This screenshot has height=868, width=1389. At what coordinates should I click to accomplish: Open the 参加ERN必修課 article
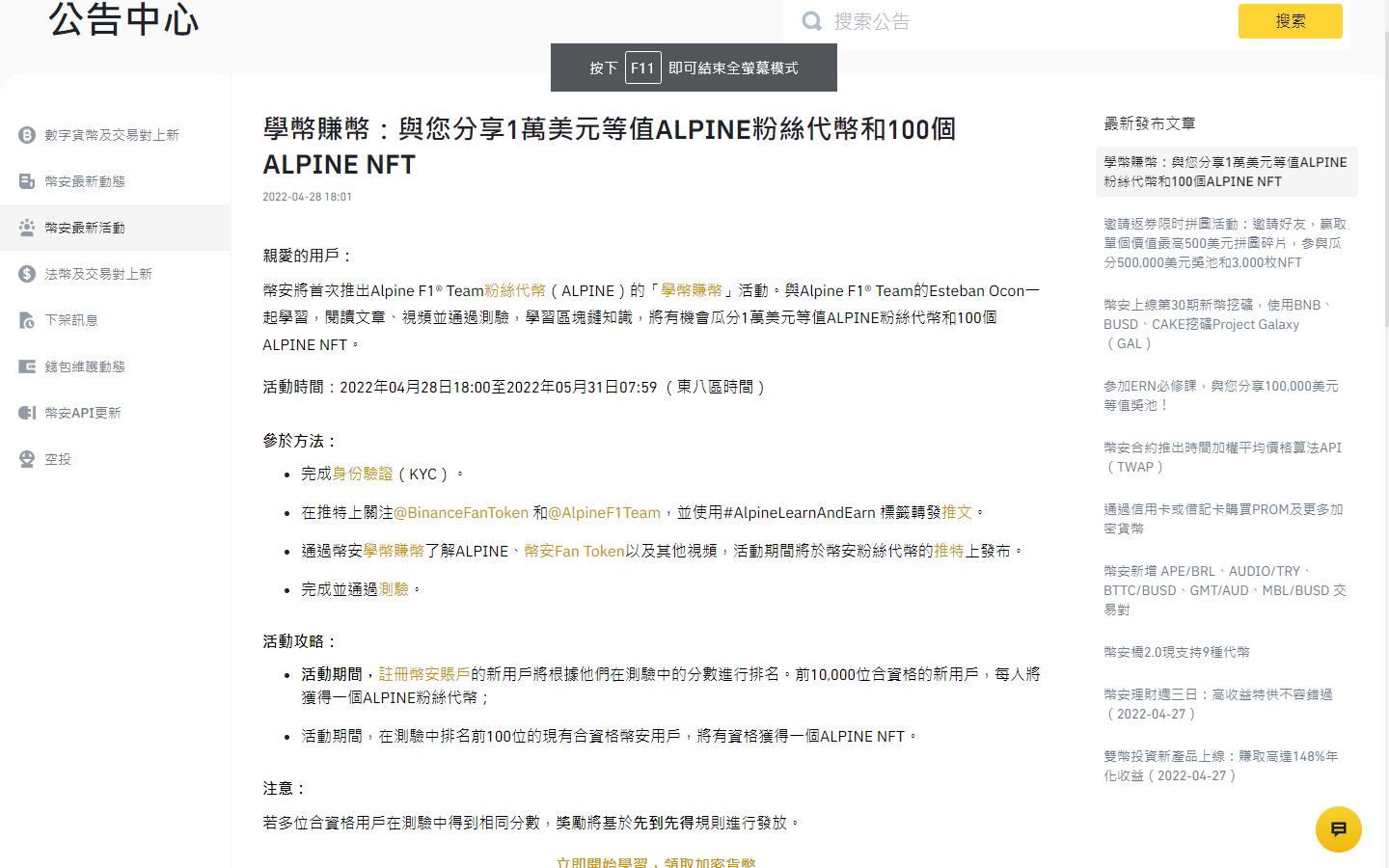(1221, 395)
